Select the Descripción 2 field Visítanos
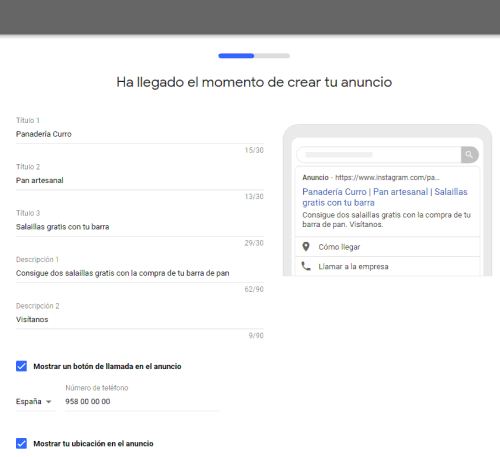 [140, 319]
